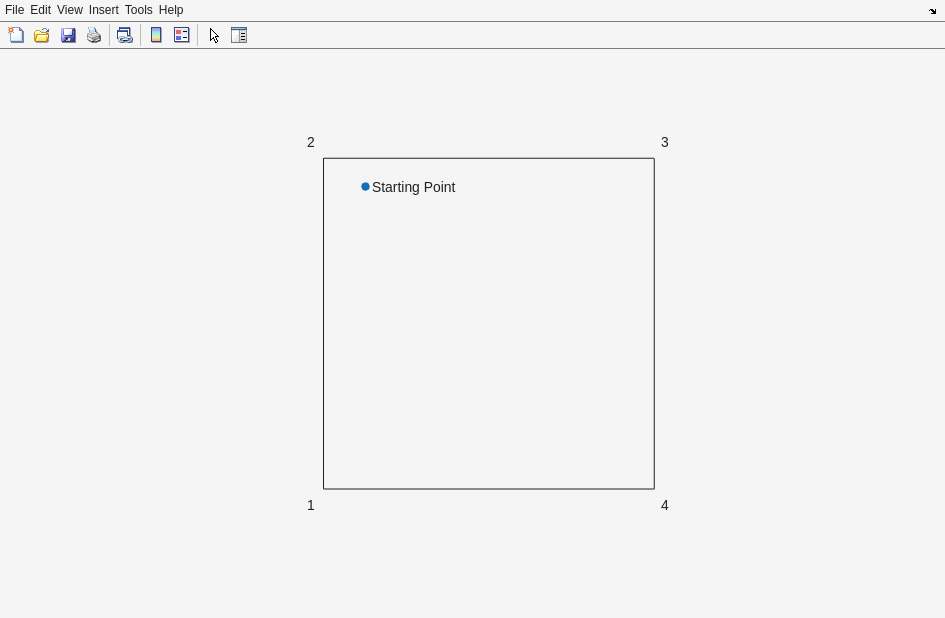
Task: Open the Insert menu
Action: tap(103, 10)
